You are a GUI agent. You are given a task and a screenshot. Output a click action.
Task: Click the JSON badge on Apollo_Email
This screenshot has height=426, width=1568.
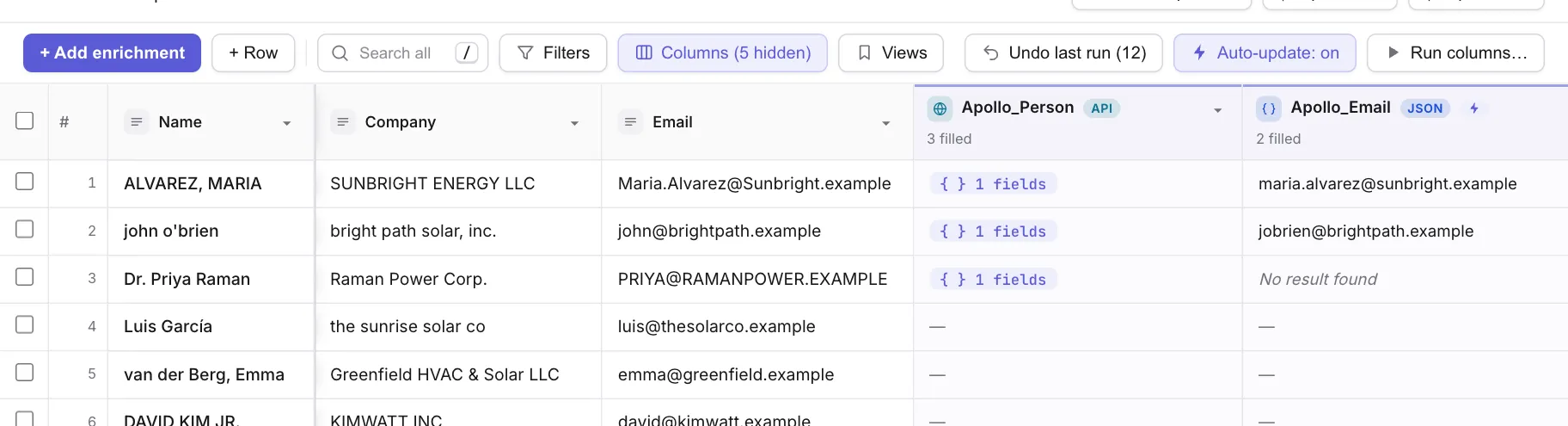tap(1425, 108)
